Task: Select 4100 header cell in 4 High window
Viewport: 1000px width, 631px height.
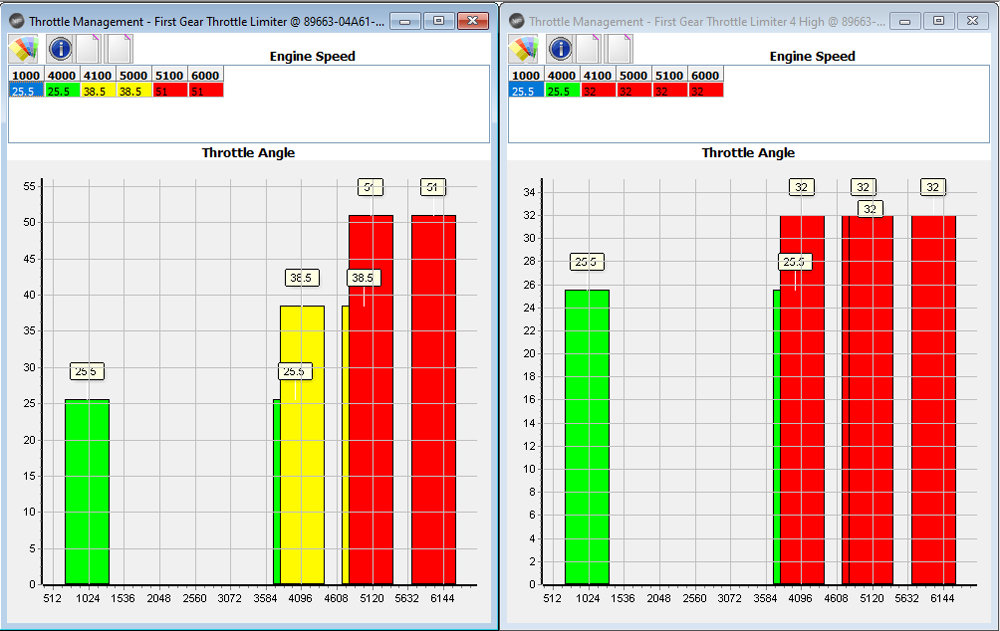Action: click(x=598, y=75)
